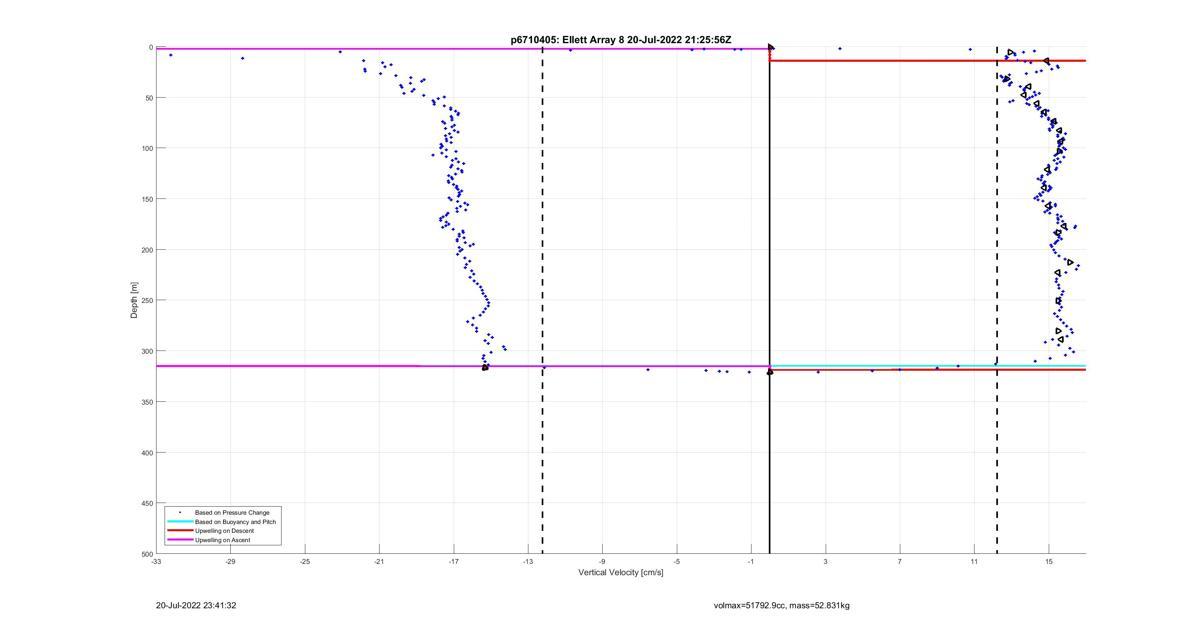Click the x-axis tick label '-25'

pos(305,561)
